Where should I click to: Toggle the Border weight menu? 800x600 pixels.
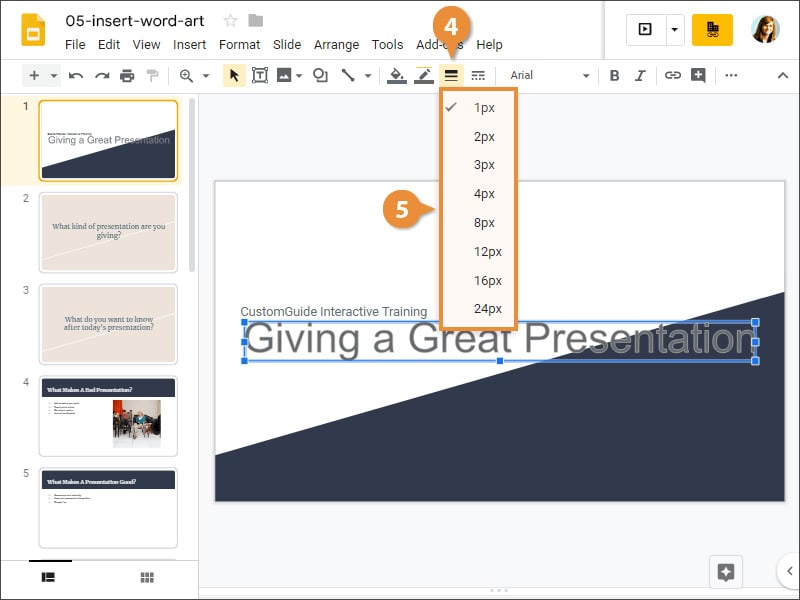(451, 76)
